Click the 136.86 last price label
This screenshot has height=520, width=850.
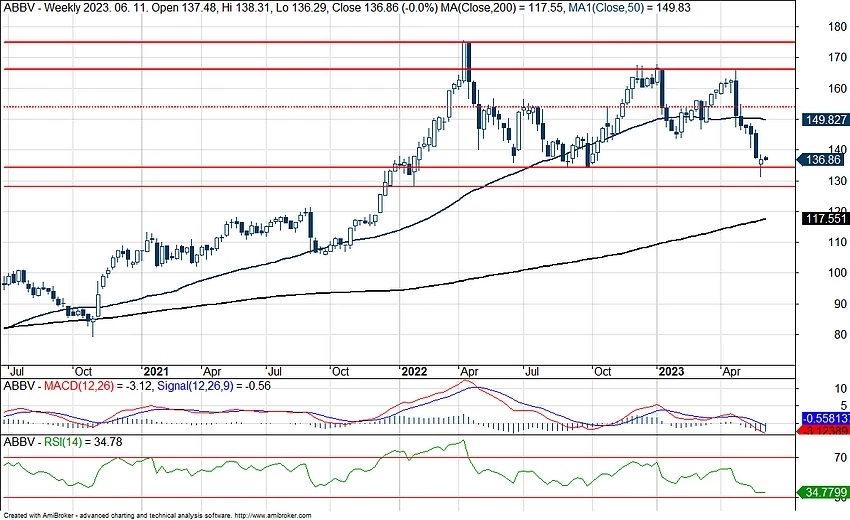point(822,159)
